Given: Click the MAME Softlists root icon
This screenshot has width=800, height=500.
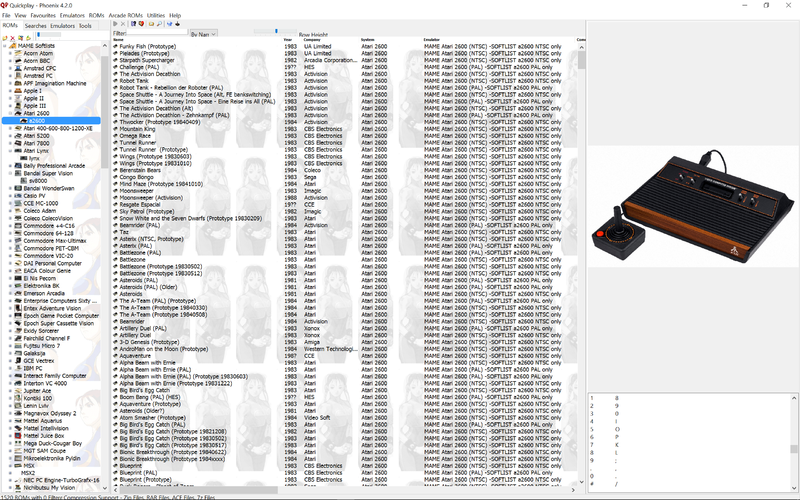Looking at the screenshot, I should tap(13, 45).
